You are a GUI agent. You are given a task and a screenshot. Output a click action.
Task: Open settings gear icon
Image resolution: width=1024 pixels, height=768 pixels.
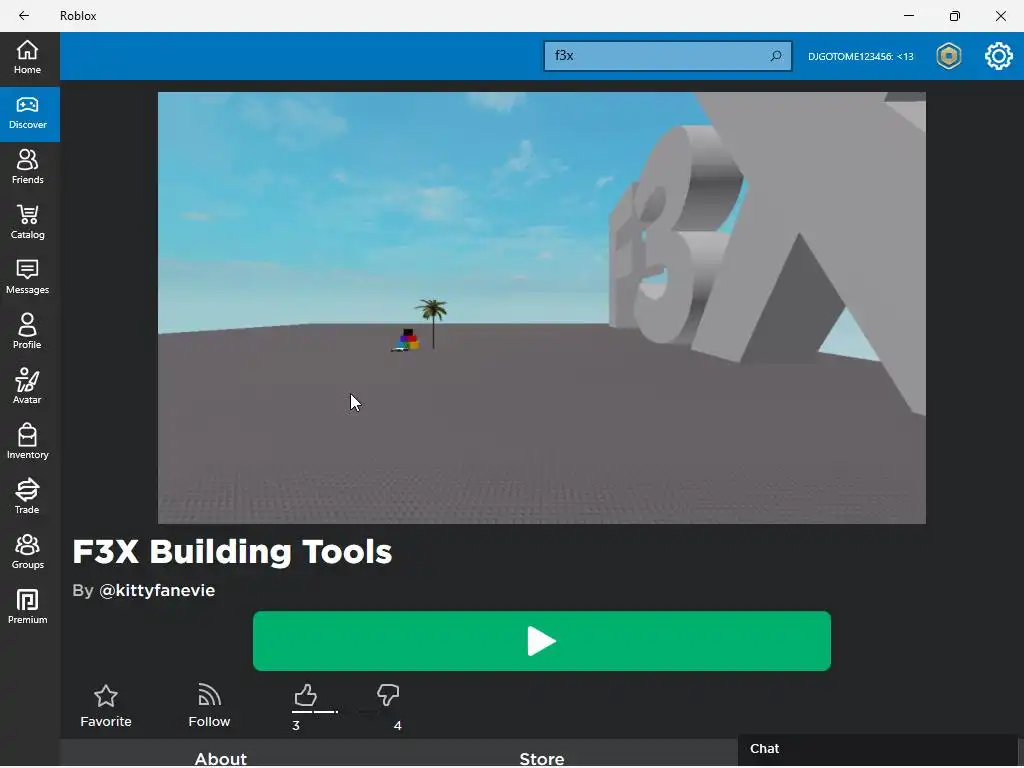coord(999,56)
